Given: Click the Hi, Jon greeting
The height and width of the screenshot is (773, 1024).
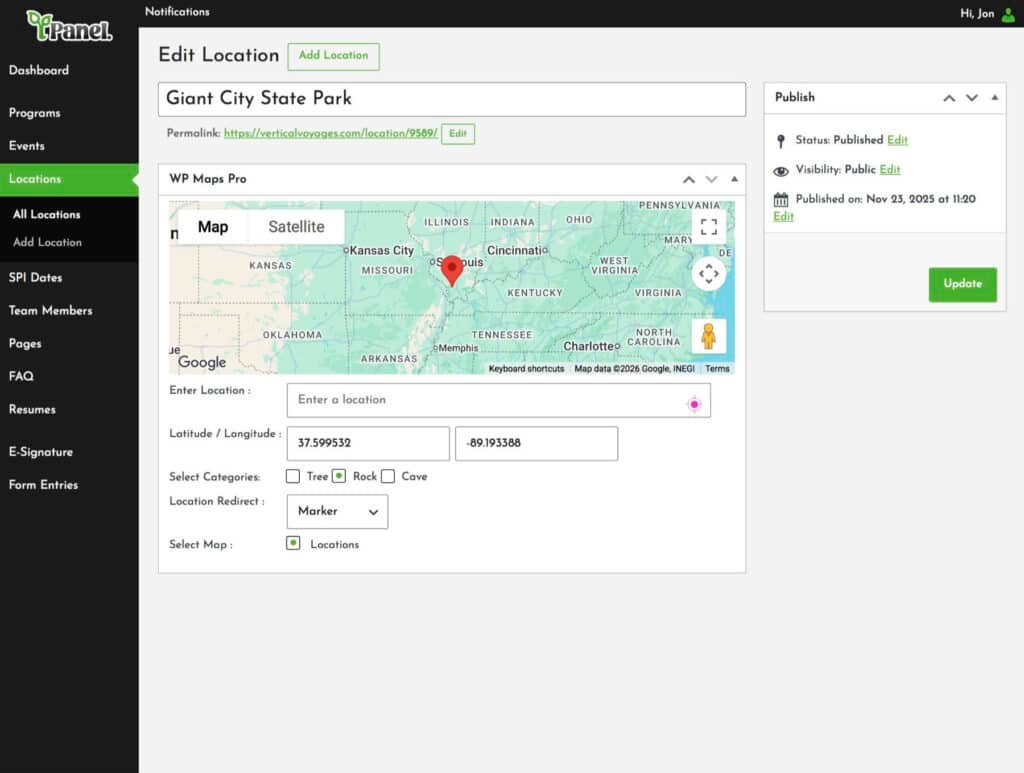Looking at the screenshot, I should click(977, 14).
